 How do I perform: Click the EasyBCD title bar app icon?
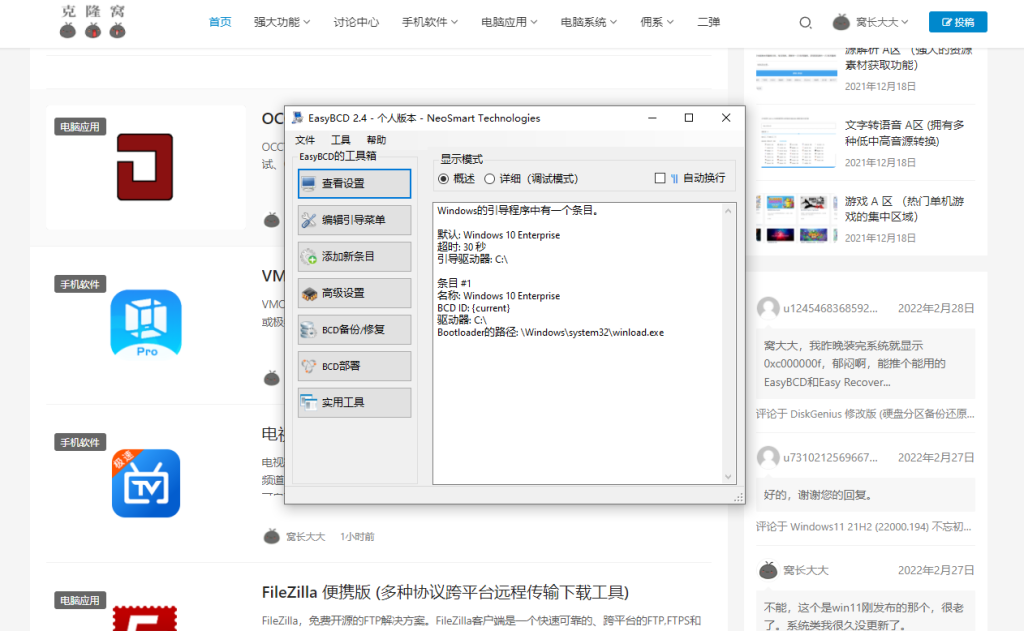298,118
